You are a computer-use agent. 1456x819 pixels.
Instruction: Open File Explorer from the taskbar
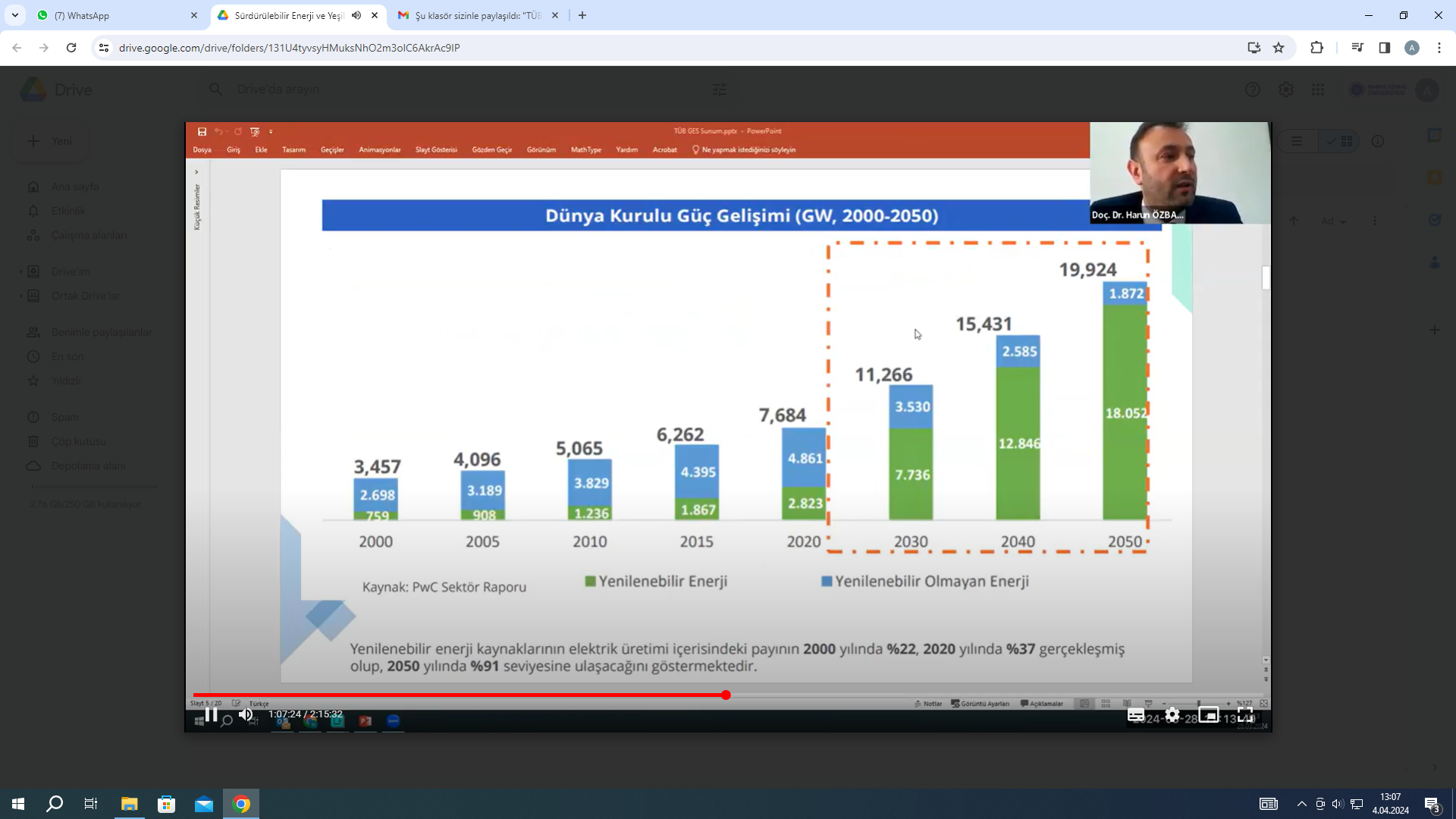click(x=129, y=804)
